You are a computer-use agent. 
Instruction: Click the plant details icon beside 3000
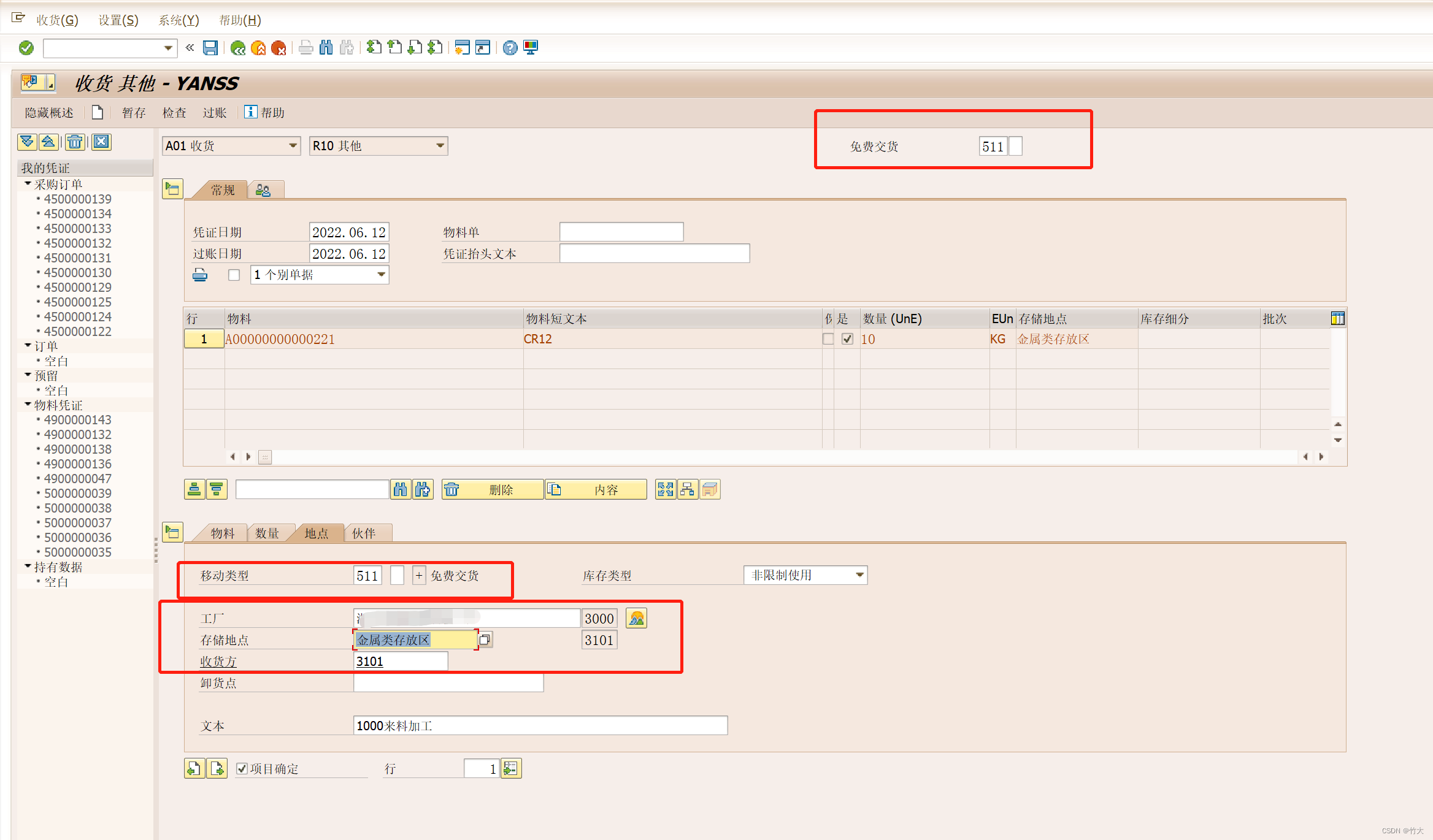(x=636, y=618)
